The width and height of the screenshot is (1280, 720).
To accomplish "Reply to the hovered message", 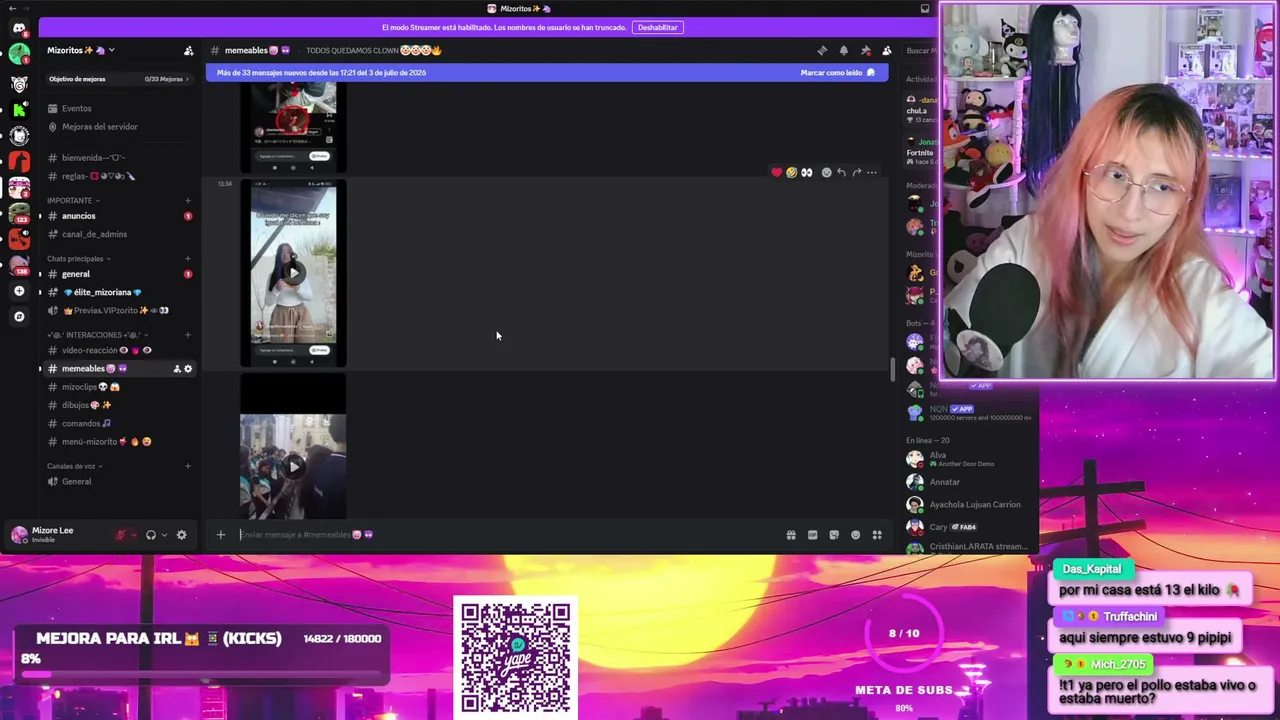I will point(841,172).
